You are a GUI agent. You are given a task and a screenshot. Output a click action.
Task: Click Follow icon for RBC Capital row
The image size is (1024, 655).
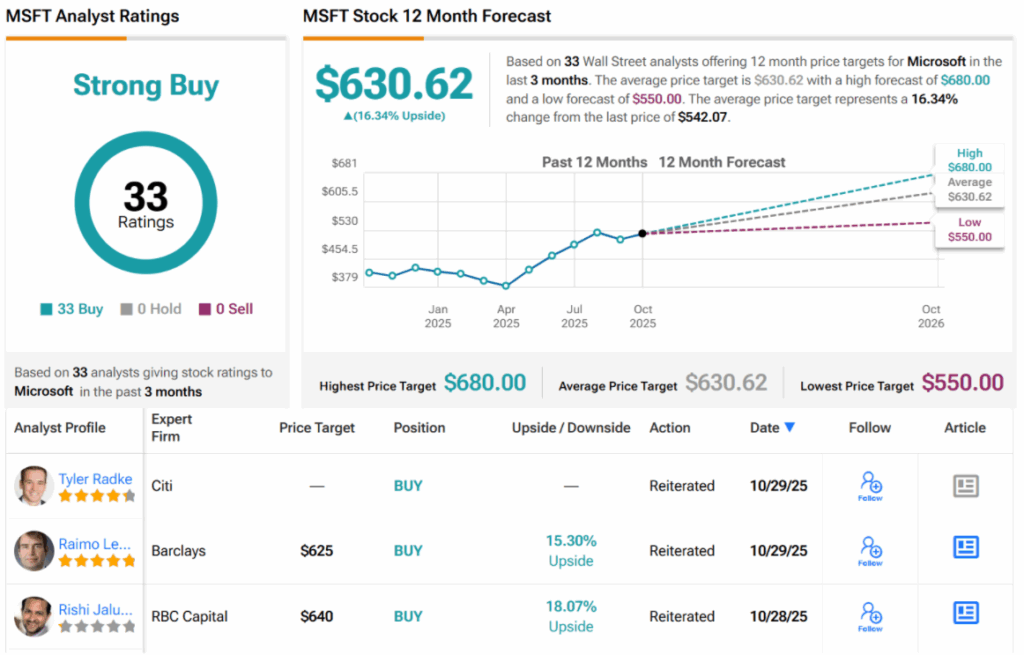point(870,614)
